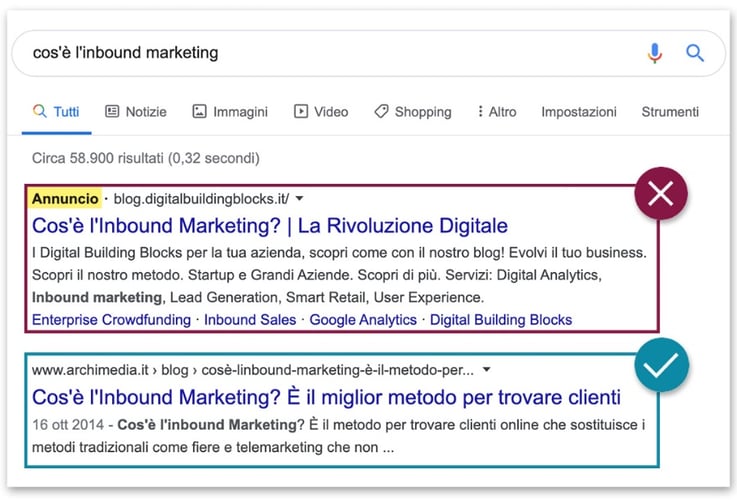The image size is (737, 501).
Task: Open the Video results tab
Action: pyautogui.click(x=321, y=112)
